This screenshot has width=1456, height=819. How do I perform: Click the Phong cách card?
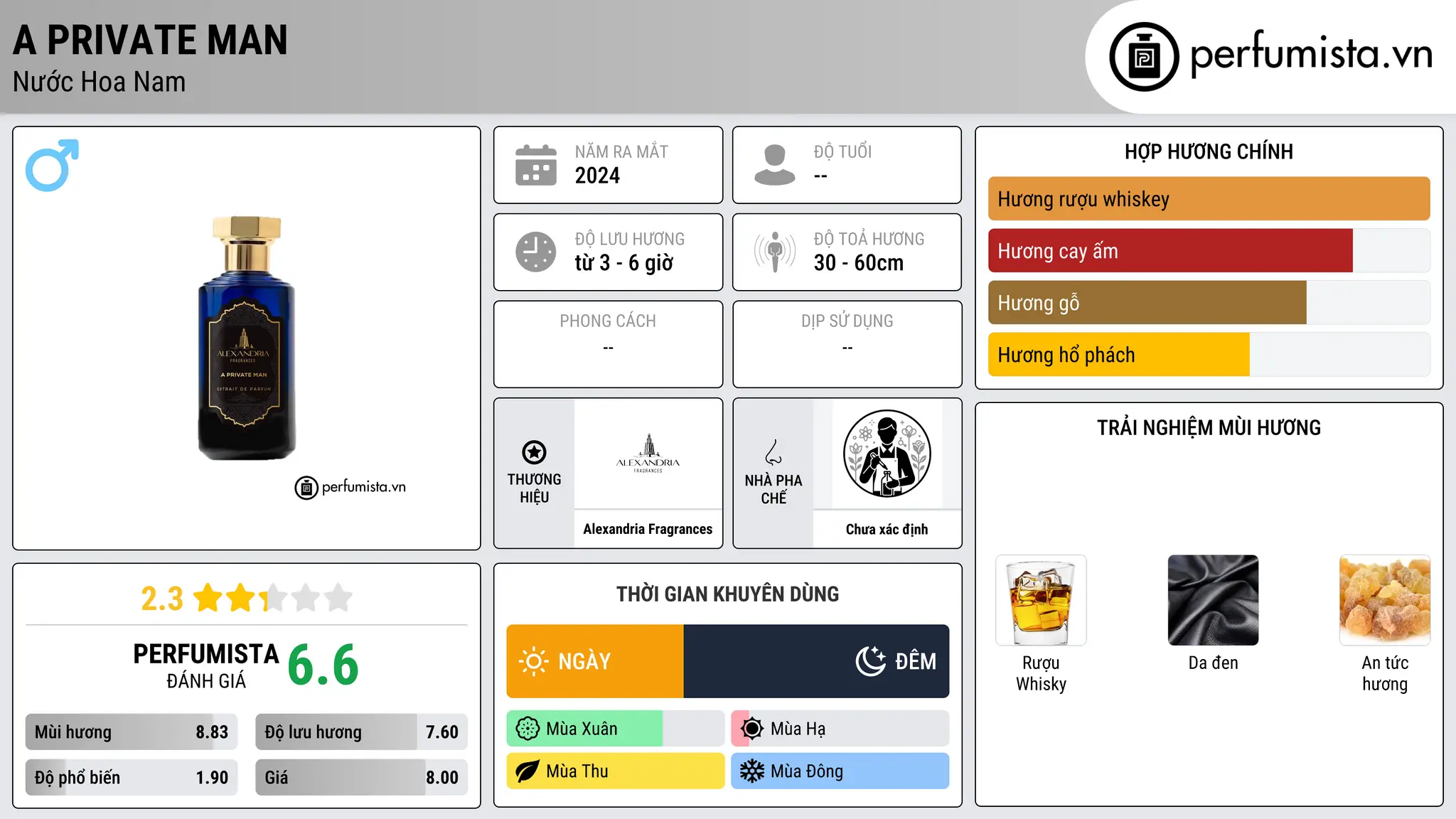[x=608, y=344]
